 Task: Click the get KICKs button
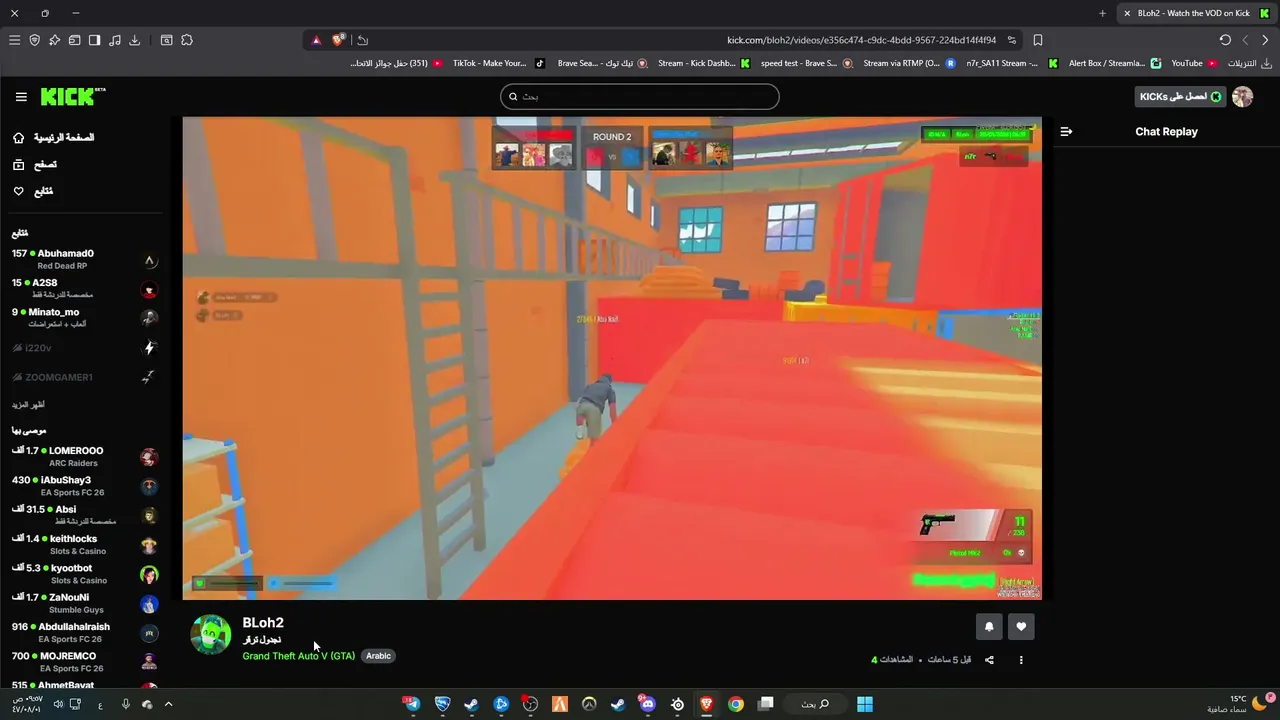(x=1180, y=96)
